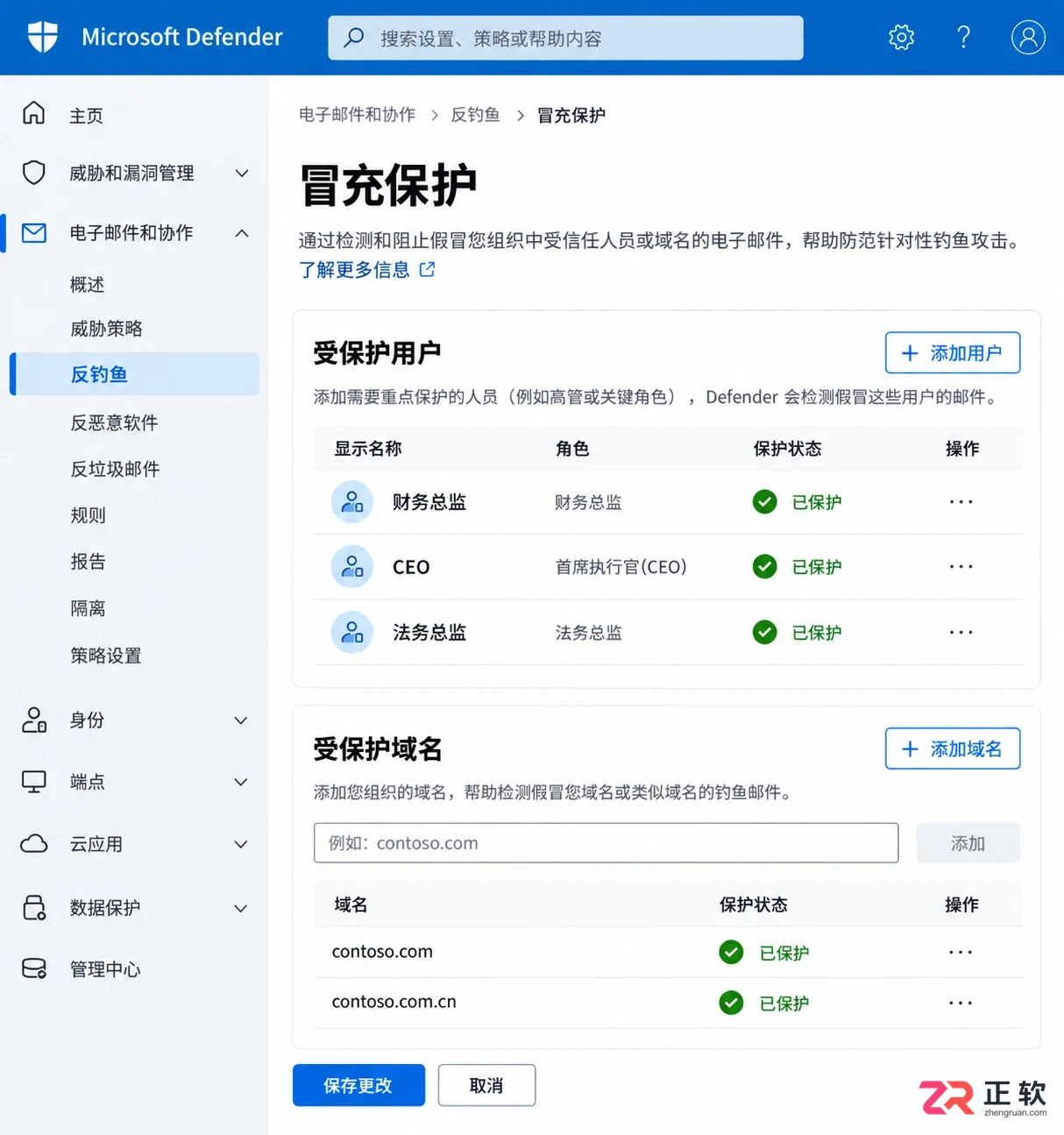
Task: Click the search magnifier icon
Action: [x=354, y=38]
